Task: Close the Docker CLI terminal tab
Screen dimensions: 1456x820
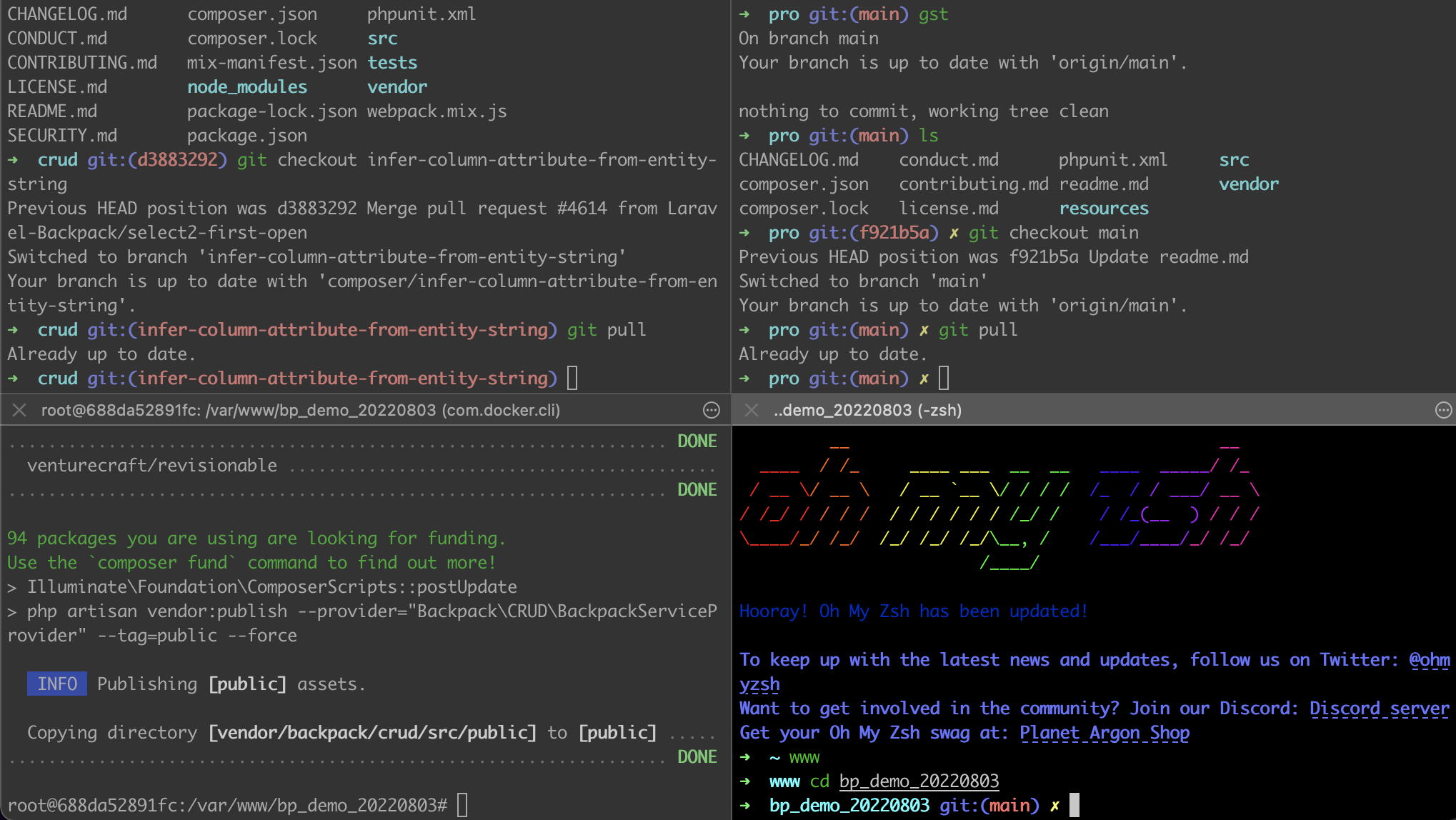Action: 19,410
